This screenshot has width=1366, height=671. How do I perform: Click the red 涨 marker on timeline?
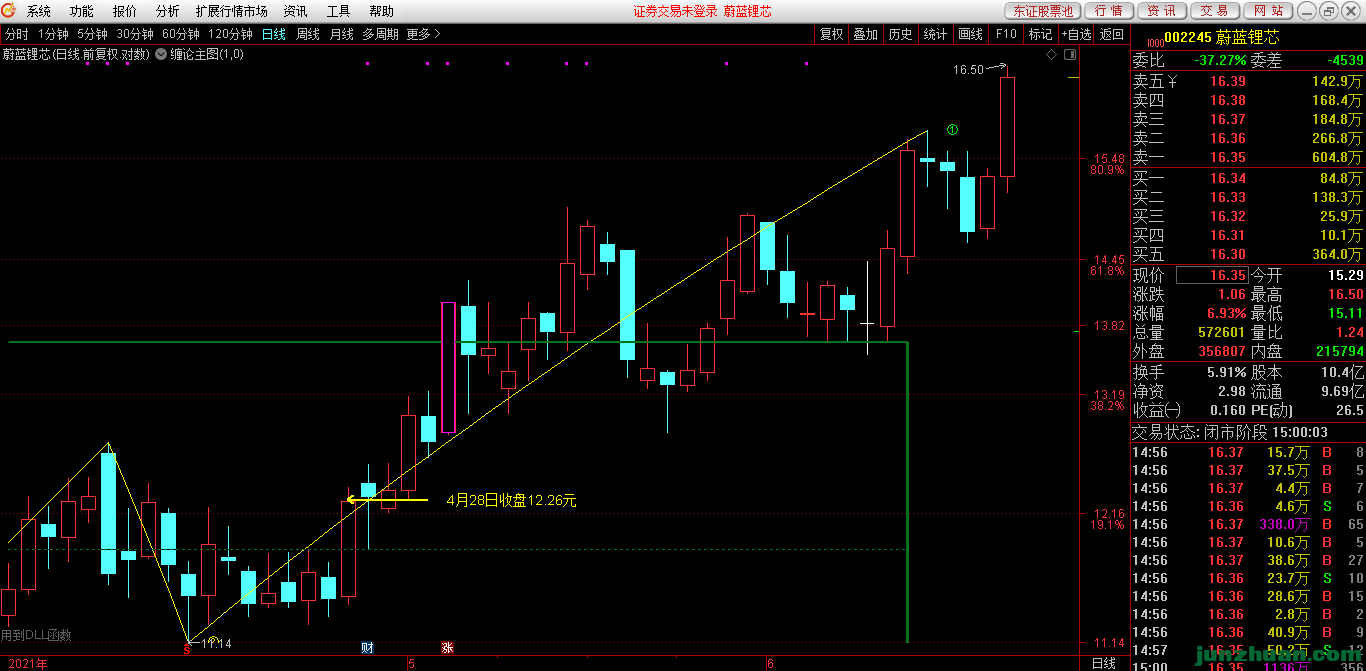(447, 647)
